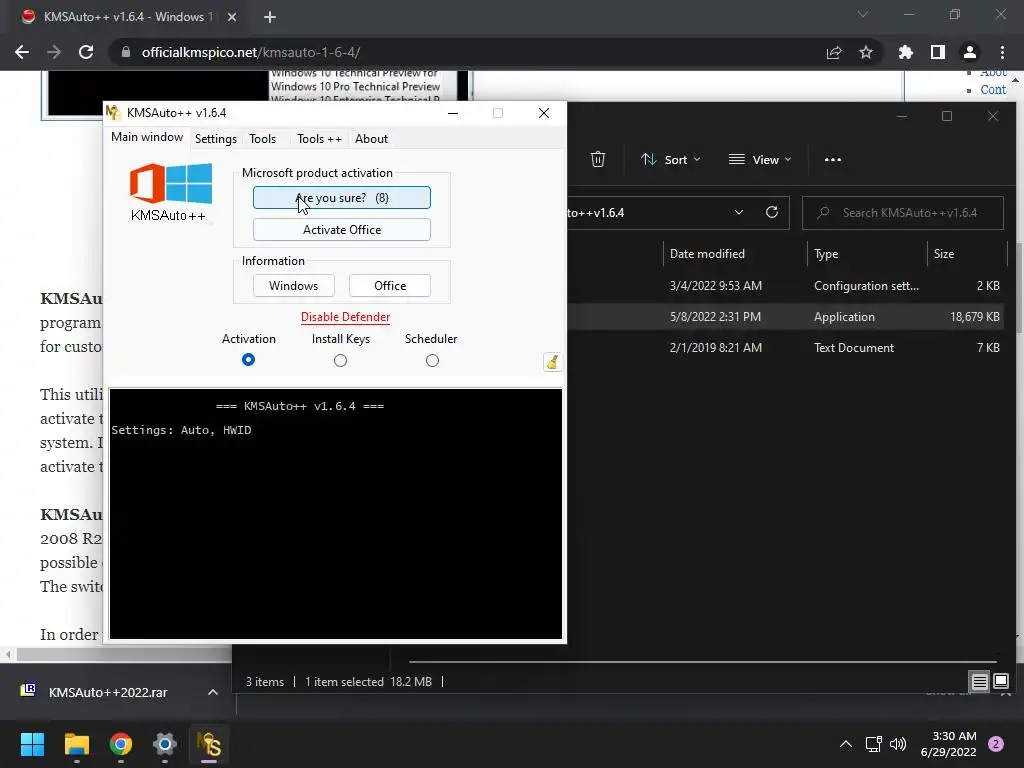Click the Chrome address bar URL
The image size is (1024, 768).
[251, 52]
